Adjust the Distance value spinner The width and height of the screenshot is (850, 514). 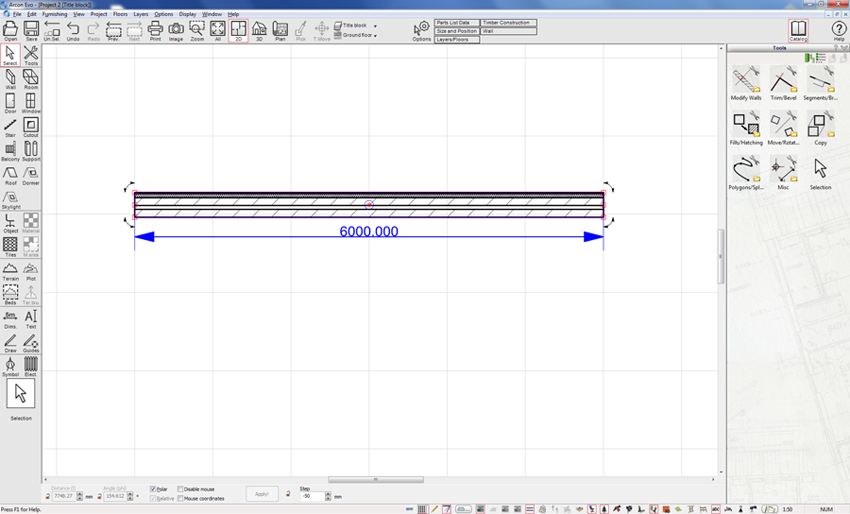click(x=80, y=496)
